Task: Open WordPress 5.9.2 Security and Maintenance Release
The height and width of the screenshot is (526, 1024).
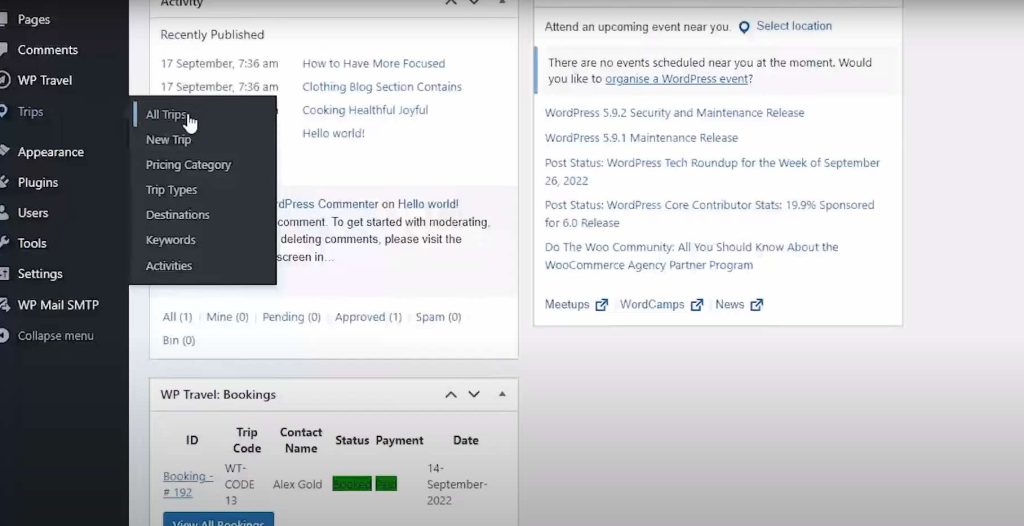Action: pyautogui.click(x=675, y=113)
